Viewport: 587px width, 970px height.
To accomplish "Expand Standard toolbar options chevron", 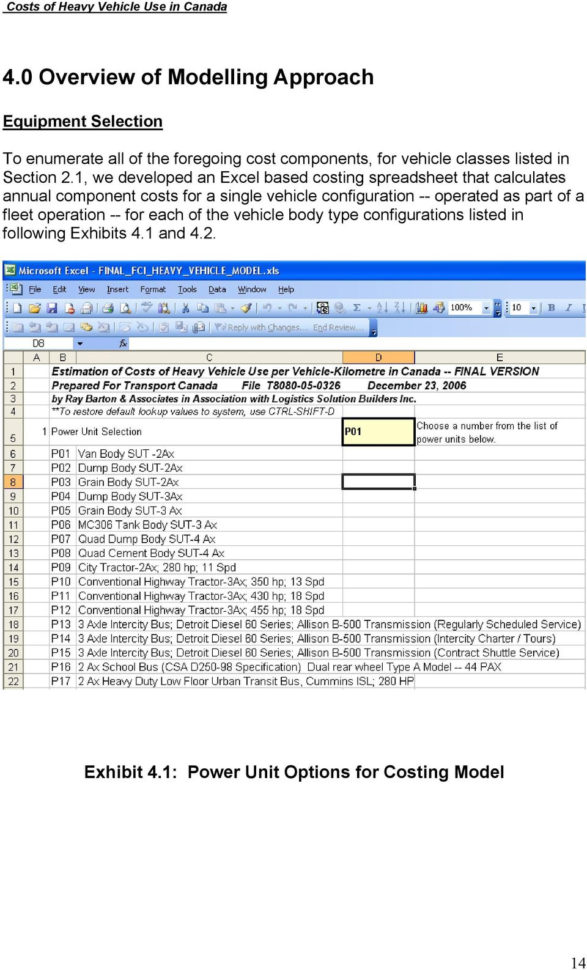I will [x=498, y=307].
